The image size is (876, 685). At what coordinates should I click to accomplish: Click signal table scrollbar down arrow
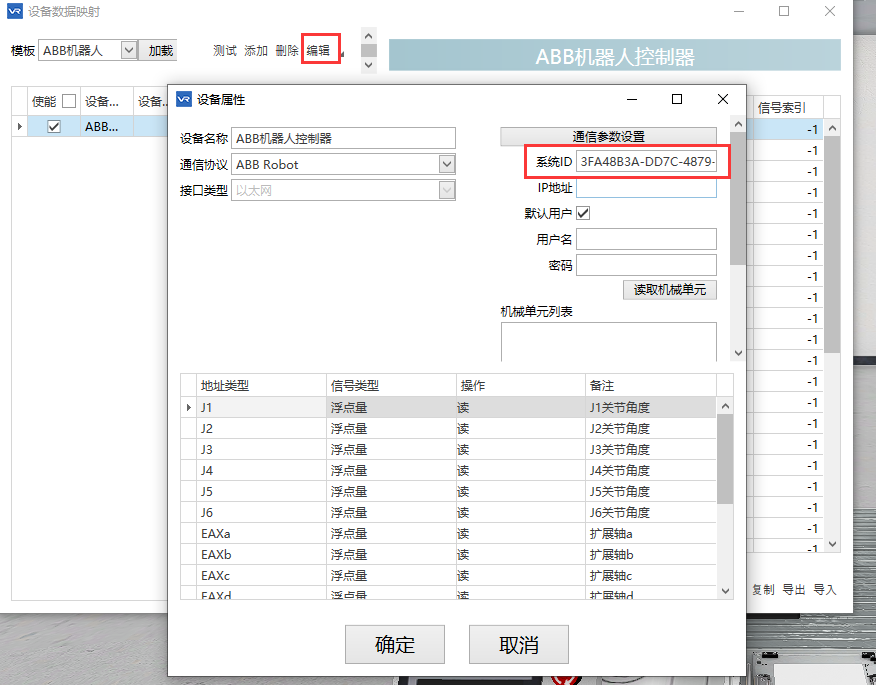click(725, 591)
